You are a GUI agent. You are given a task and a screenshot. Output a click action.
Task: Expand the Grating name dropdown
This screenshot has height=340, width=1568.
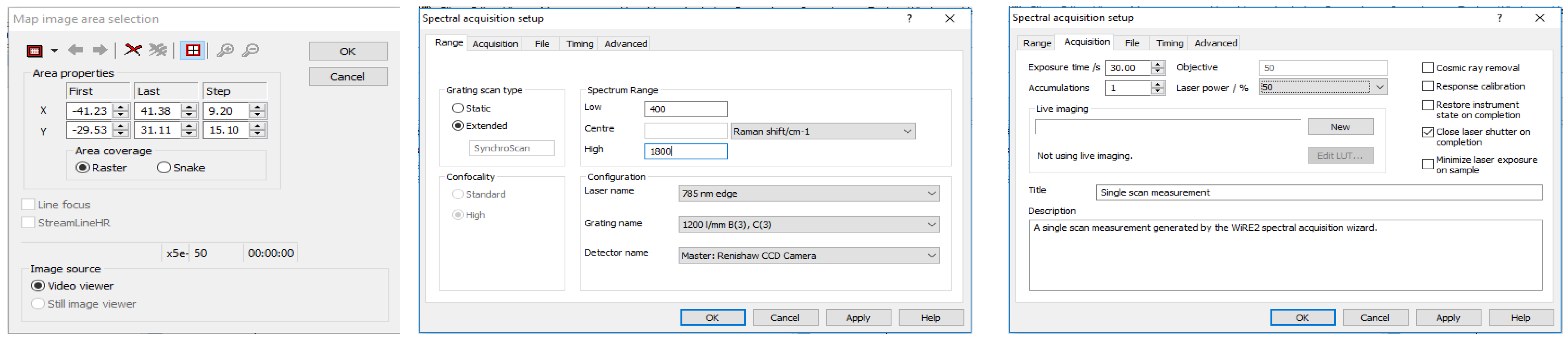tap(808, 225)
